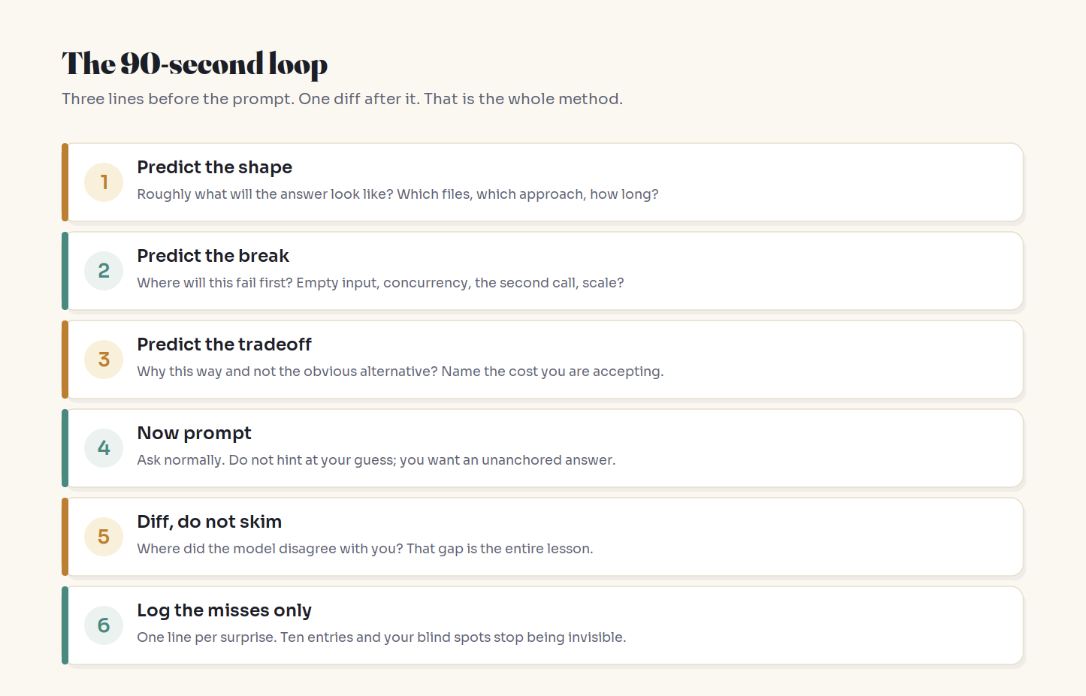Select the 'Now prompt' heading
The width and height of the screenshot is (1086, 696).
click(194, 434)
